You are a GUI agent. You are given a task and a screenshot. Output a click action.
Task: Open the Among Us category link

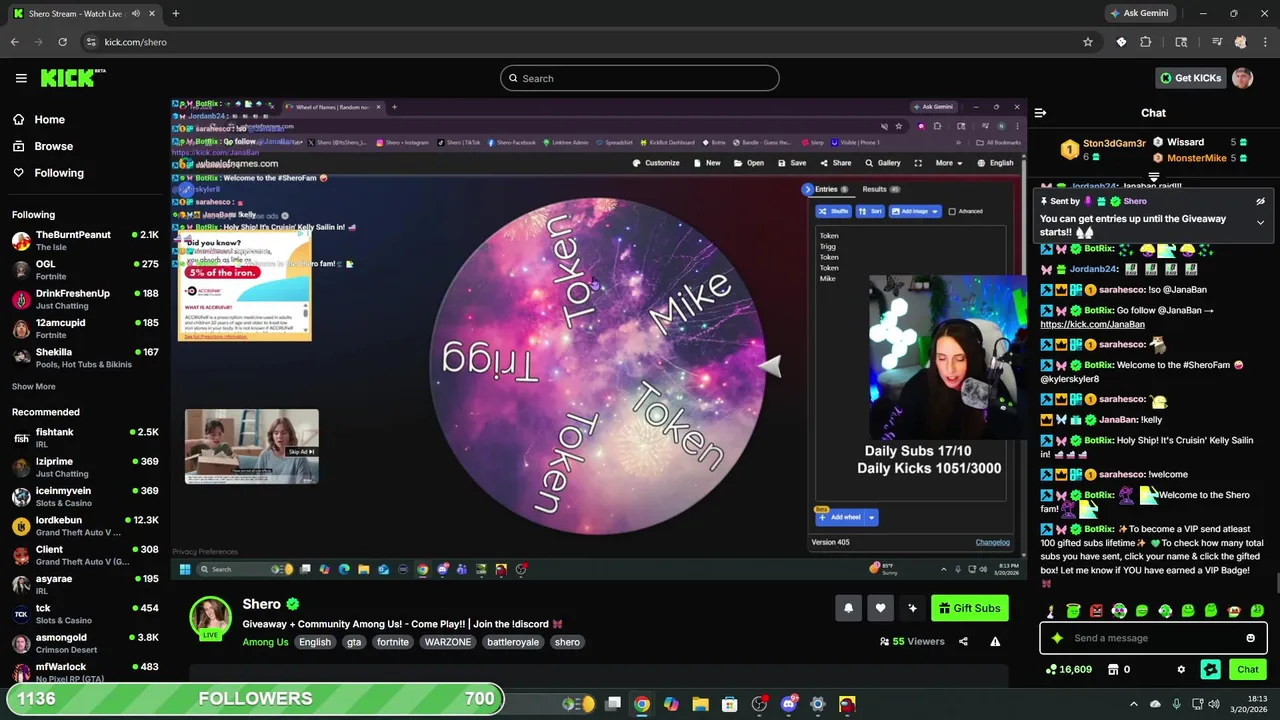pyautogui.click(x=265, y=642)
